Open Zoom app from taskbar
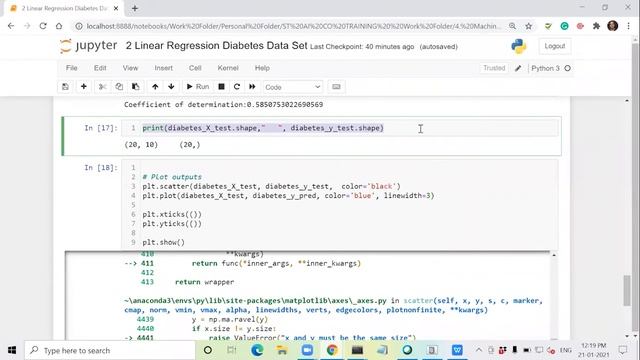Screen dimensions: 640x360 (x=307, y=350)
